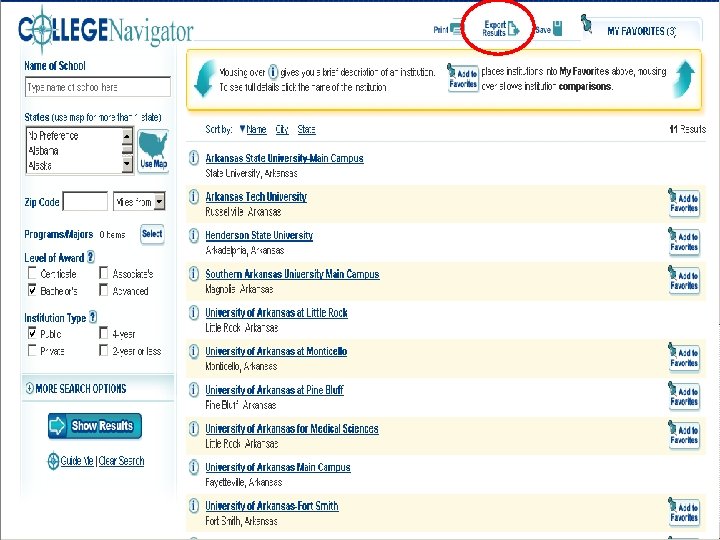Add University of Arkansas at Pine Bluff to Favorites
This screenshot has height=540, width=720.
click(x=684, y=395)
